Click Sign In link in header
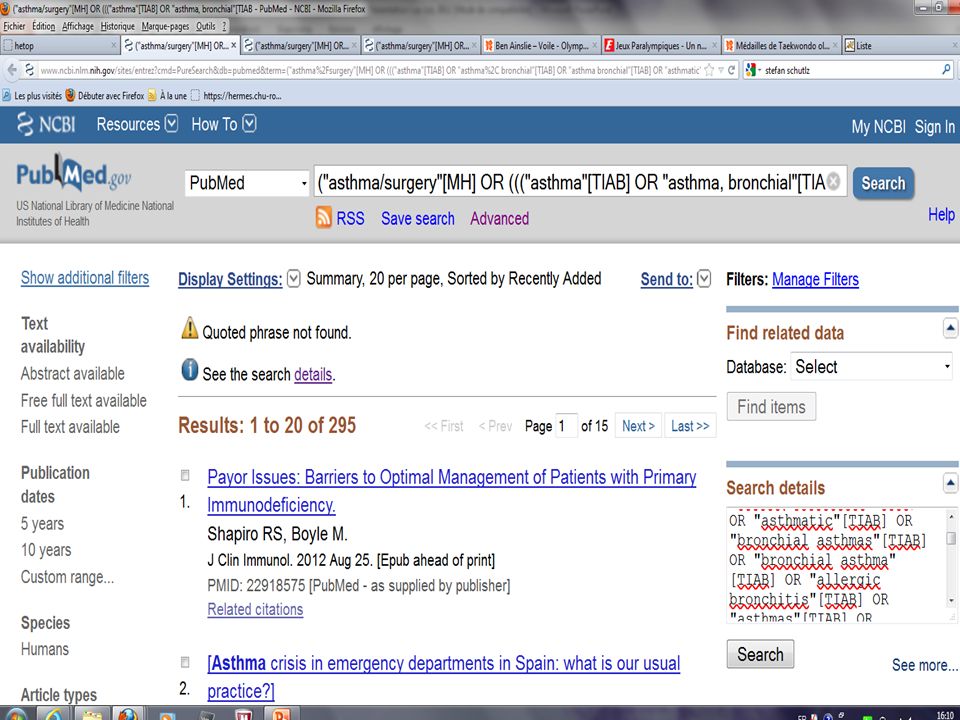 pyautogui.click(x=934, y=127)
